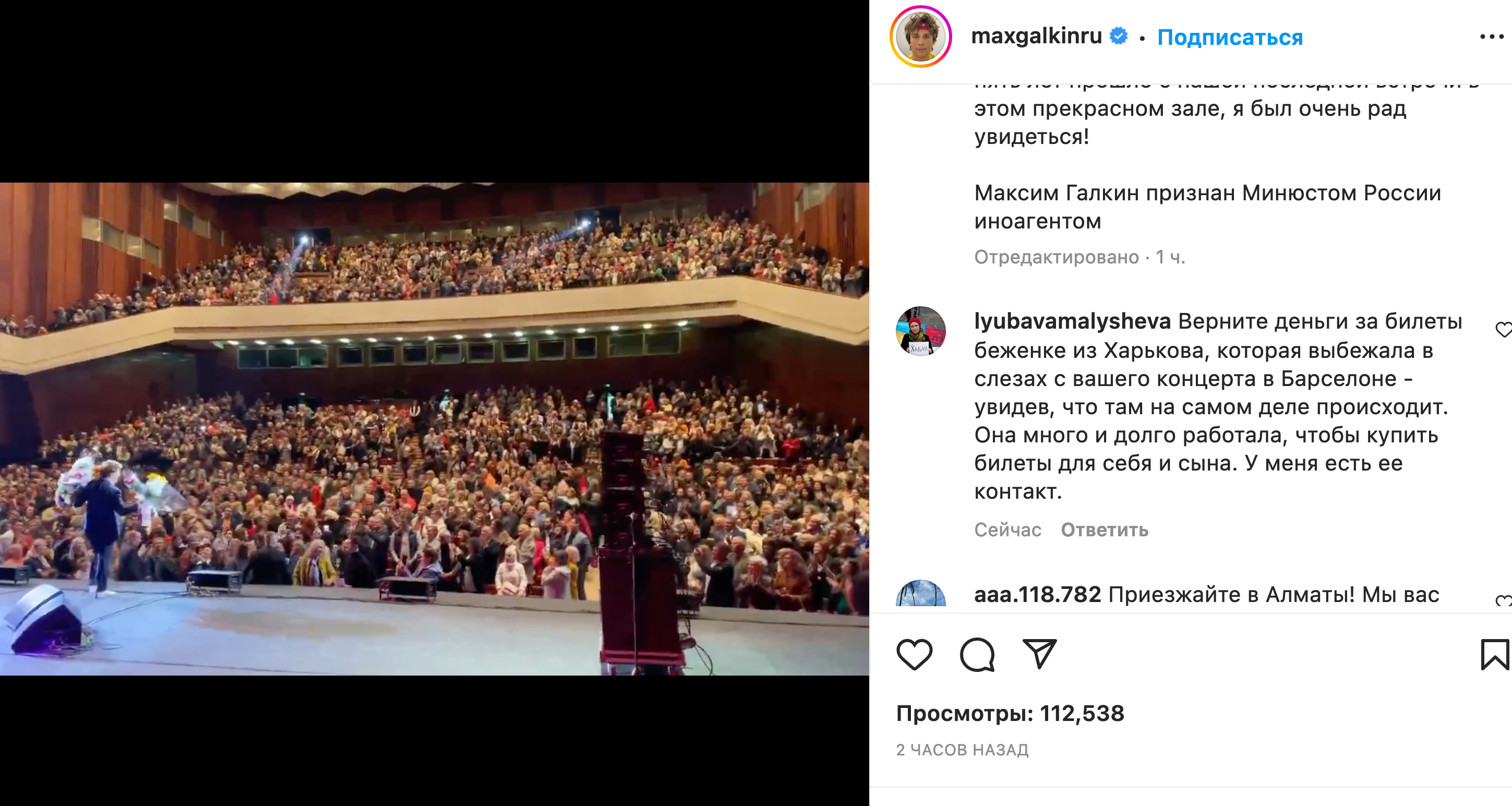Open comments with the speech bubble icon
Viewport: 1512px width, 806px height.
coord(977,654)
